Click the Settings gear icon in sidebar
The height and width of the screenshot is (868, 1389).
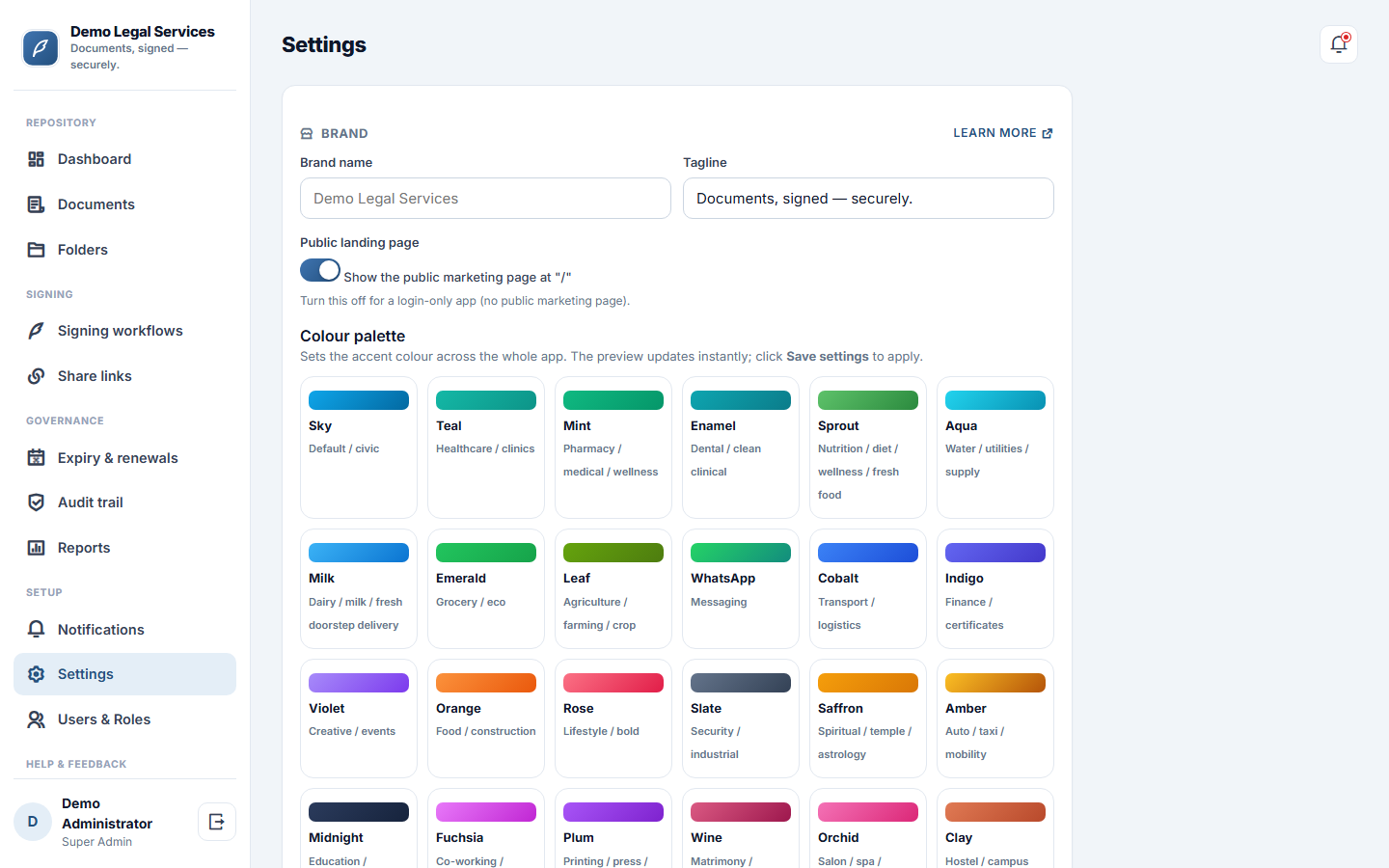[37, 674]
